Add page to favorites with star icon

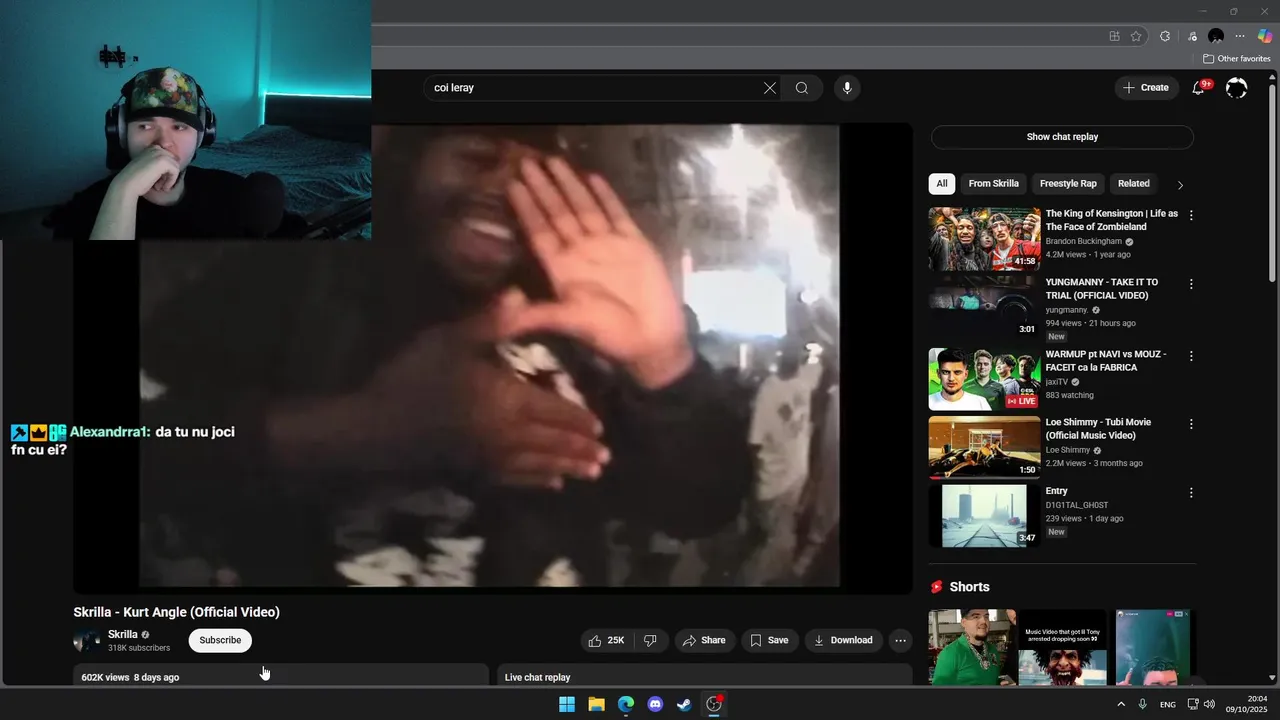1136,36
